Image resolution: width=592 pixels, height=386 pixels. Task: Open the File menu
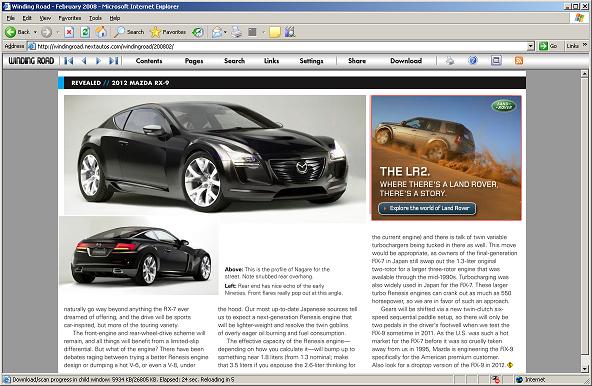pos(11,18)
